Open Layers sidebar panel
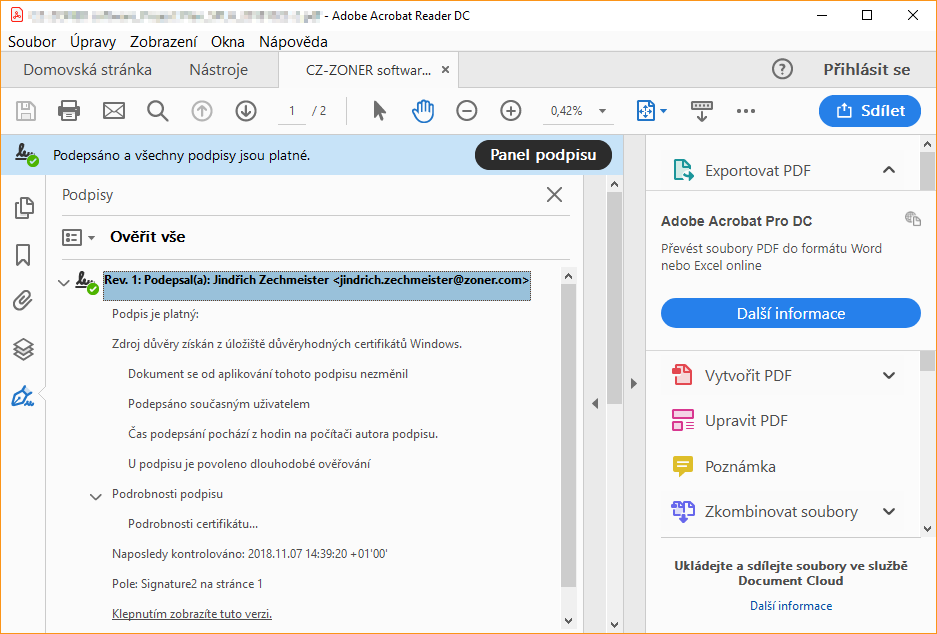This screenshot has height=634, width=937. pyautogui.click(x=23, y=349)
